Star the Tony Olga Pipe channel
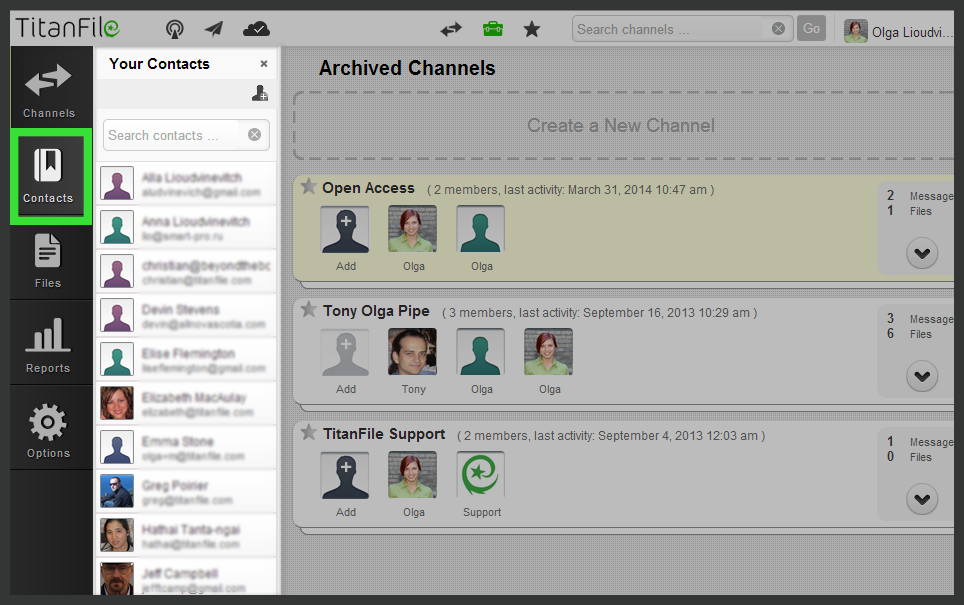Viewport: 964px width, 605px height. (309, 310)
